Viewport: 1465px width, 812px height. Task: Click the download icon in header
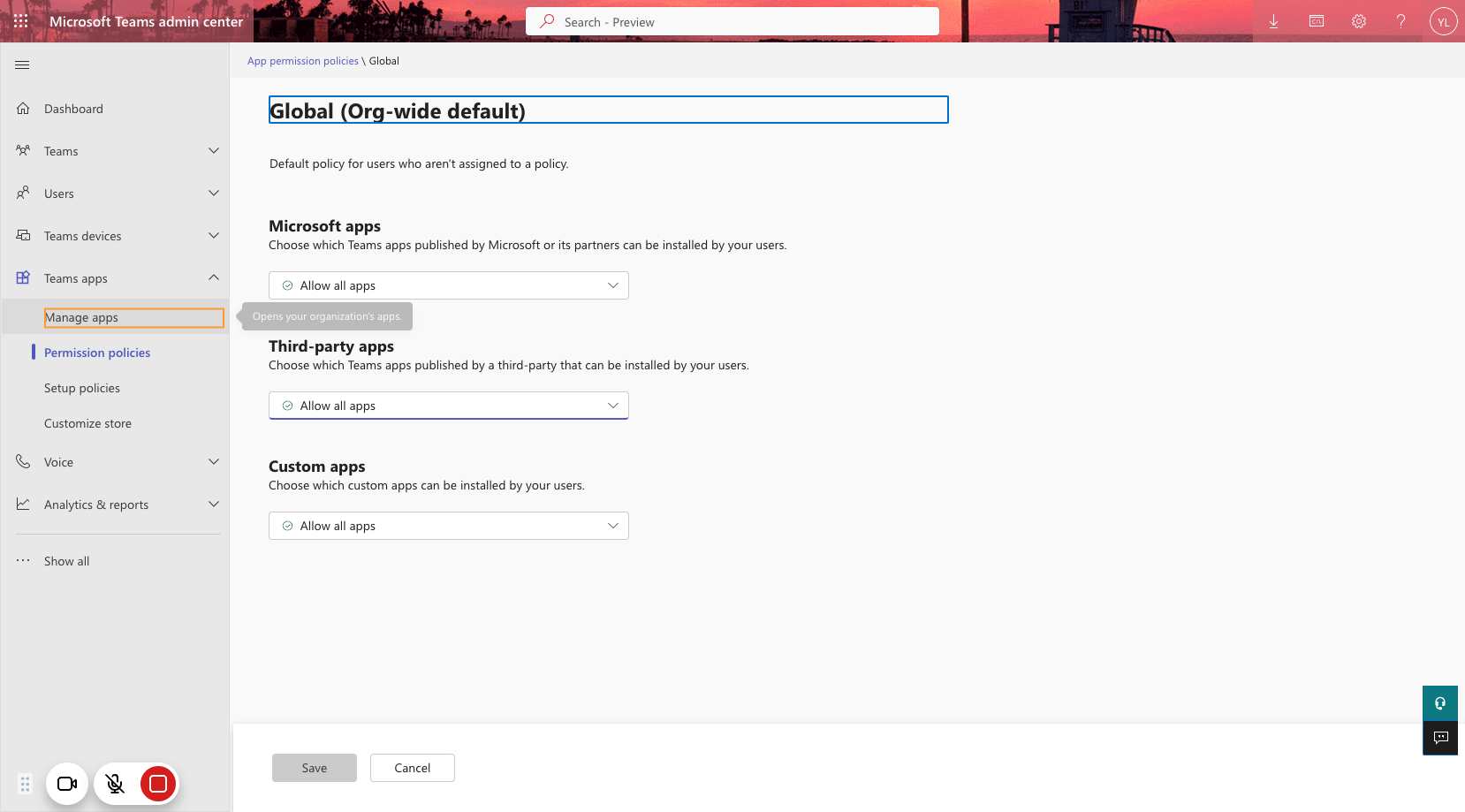point(1274,21)
